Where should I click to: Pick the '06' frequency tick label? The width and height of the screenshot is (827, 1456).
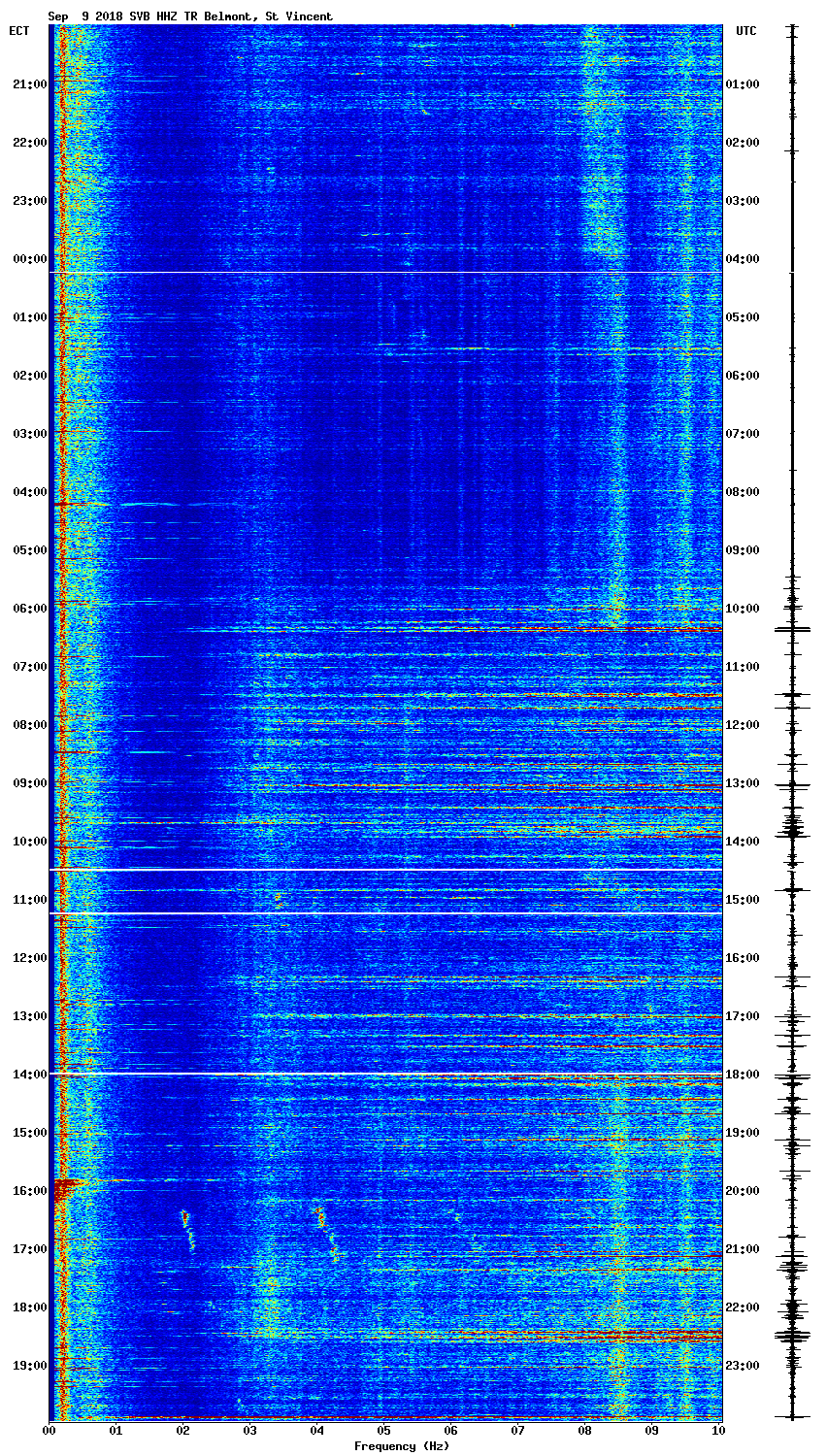[x=450, y=1431]
